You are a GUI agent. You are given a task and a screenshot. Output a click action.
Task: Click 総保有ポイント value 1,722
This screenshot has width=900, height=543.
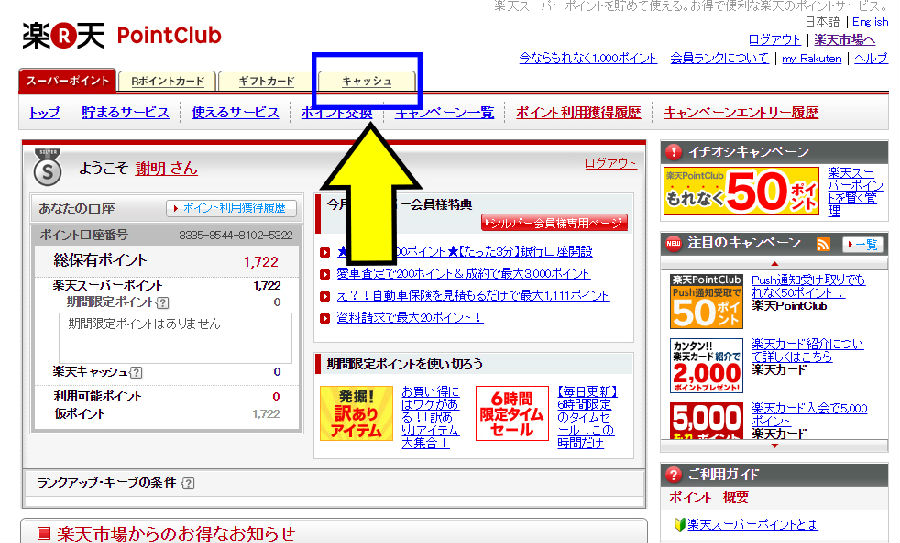pyautogui.click(x=261, y=262)
